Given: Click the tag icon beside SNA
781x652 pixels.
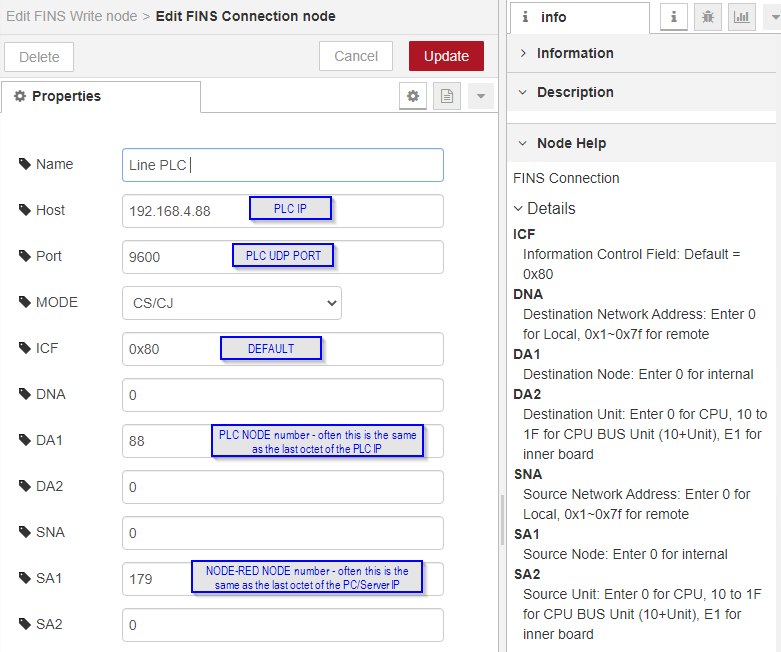Looking at the screenshot, I should (x=24, y=532).
